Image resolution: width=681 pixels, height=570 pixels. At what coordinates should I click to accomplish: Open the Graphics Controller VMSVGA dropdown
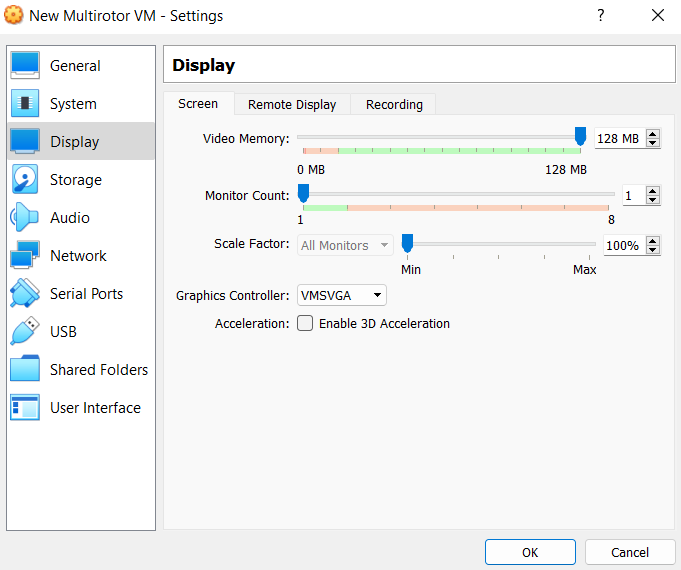coord(342,295)
